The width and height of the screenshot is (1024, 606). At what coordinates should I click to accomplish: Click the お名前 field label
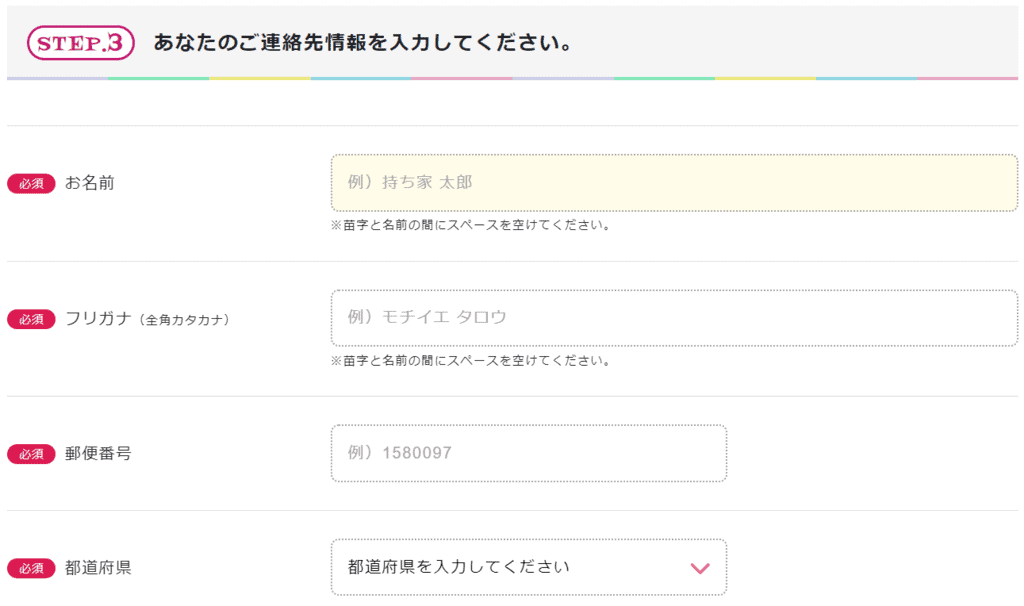(x=90, y=183)
